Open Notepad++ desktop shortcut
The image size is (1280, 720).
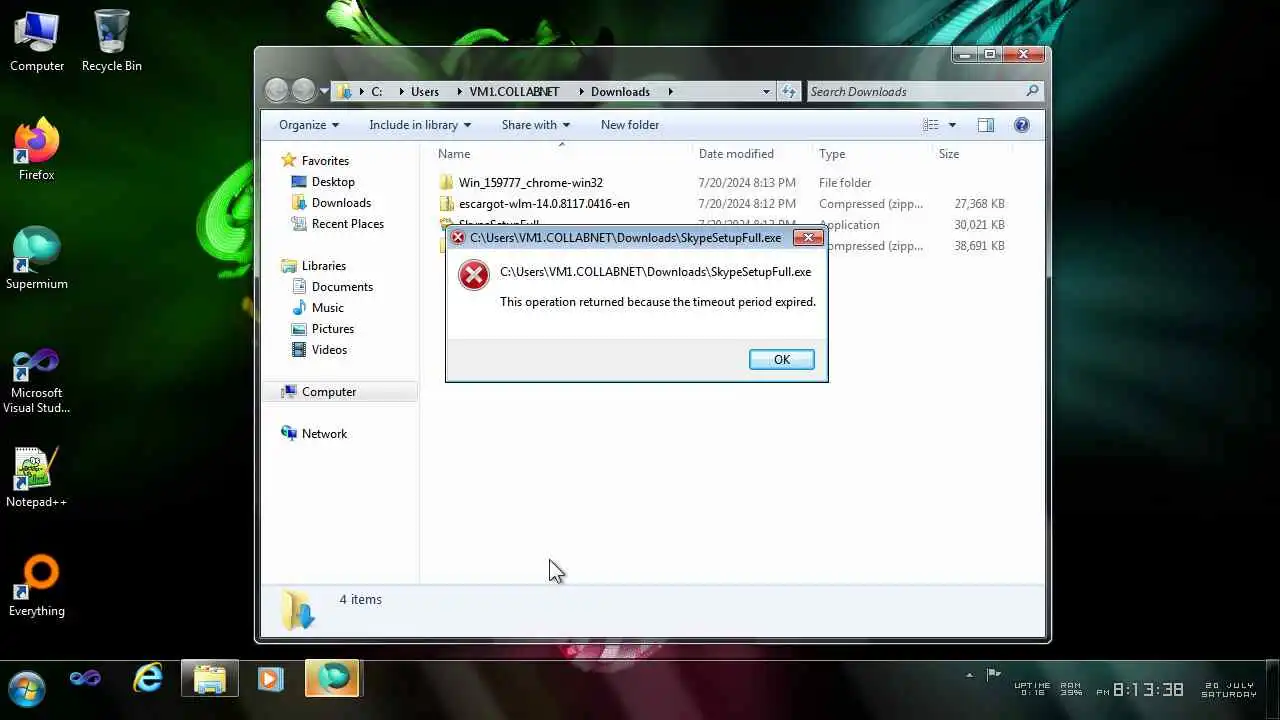[x=37, y=477]
